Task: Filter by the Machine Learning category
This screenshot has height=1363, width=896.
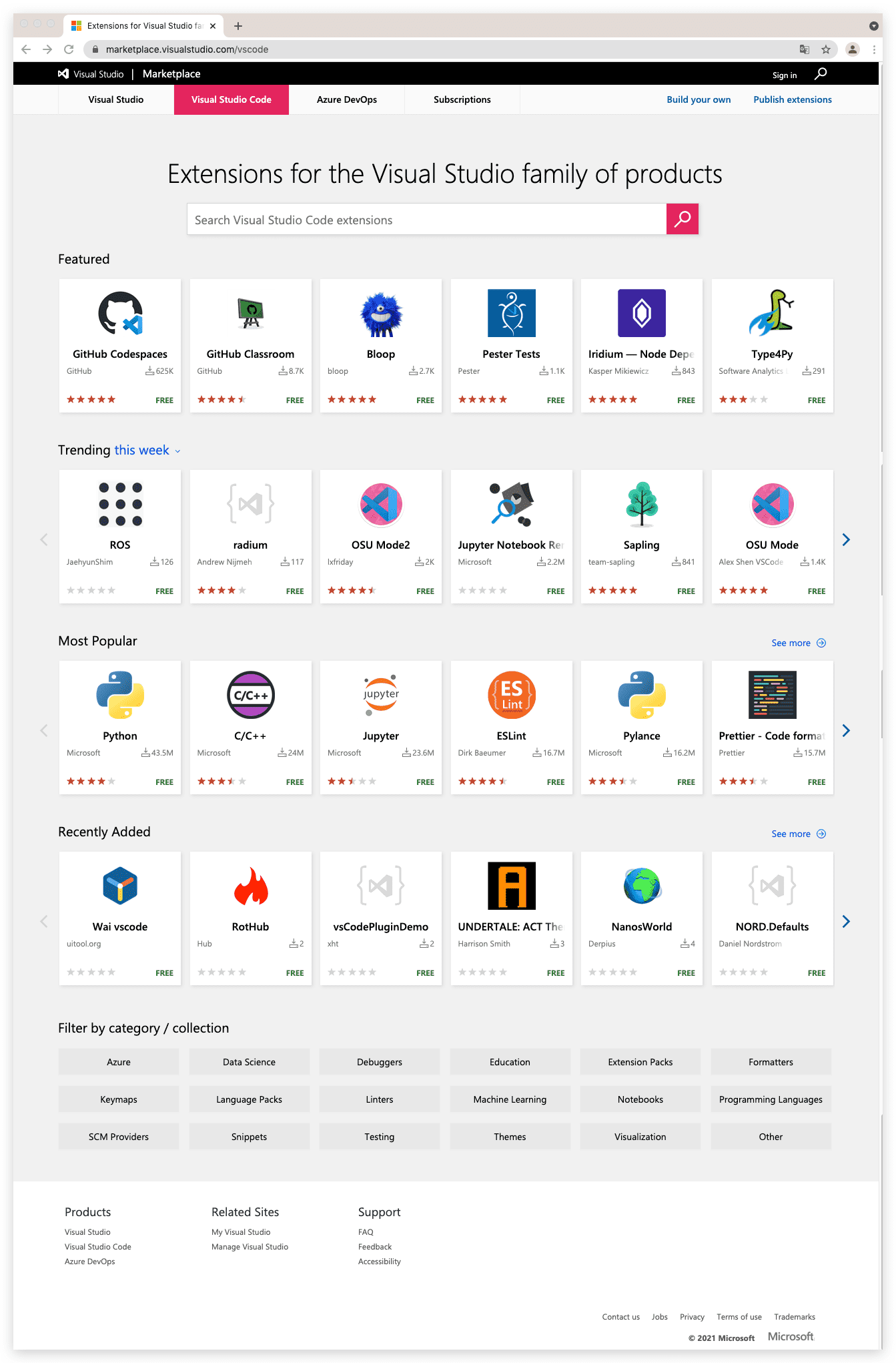Action: pyautogui.click(x=510, y=1099)
